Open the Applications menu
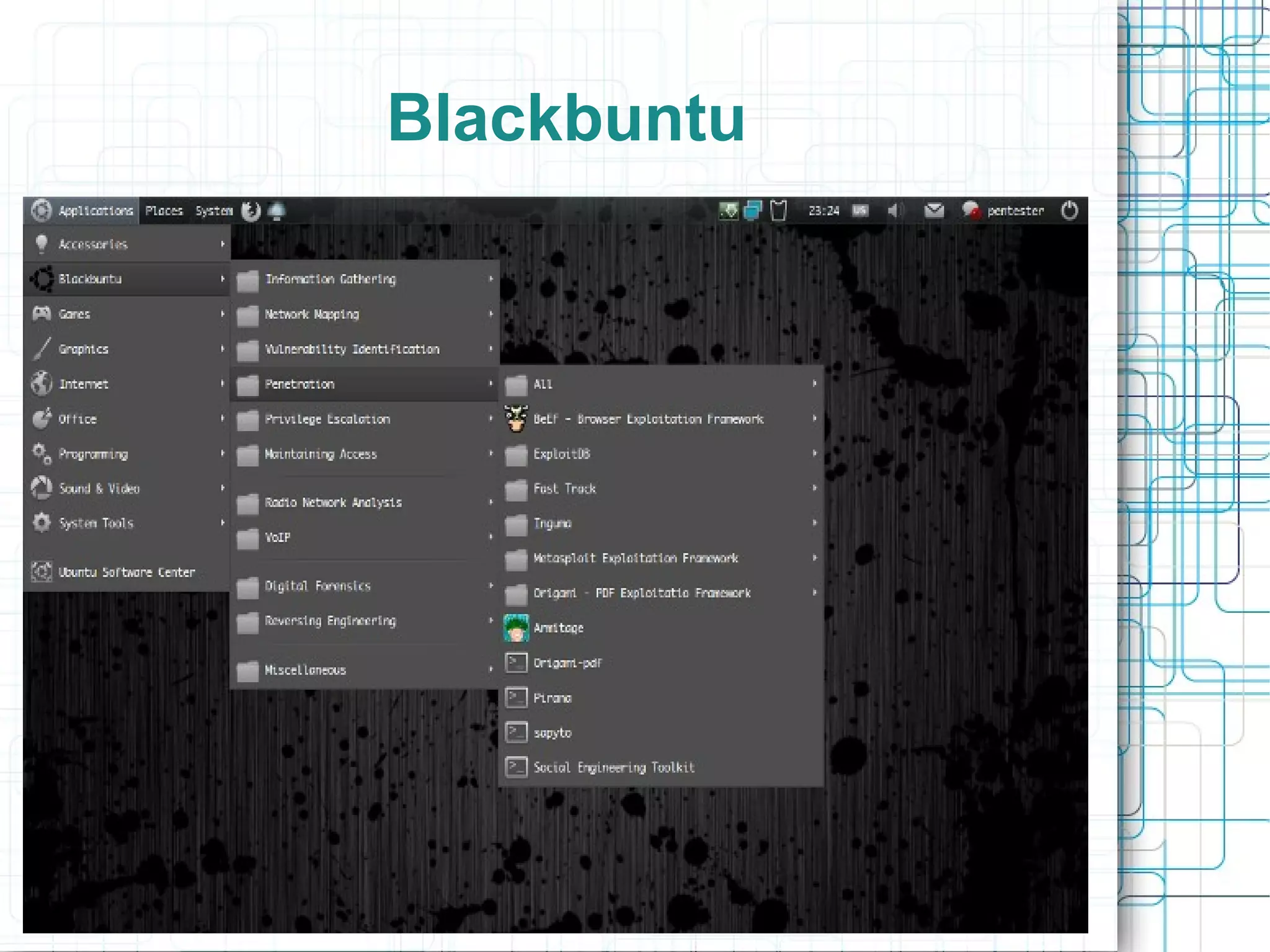Image resolution: width=1270 pixels, height=952 pixels. pyautogui.click(x=82, y=211)
